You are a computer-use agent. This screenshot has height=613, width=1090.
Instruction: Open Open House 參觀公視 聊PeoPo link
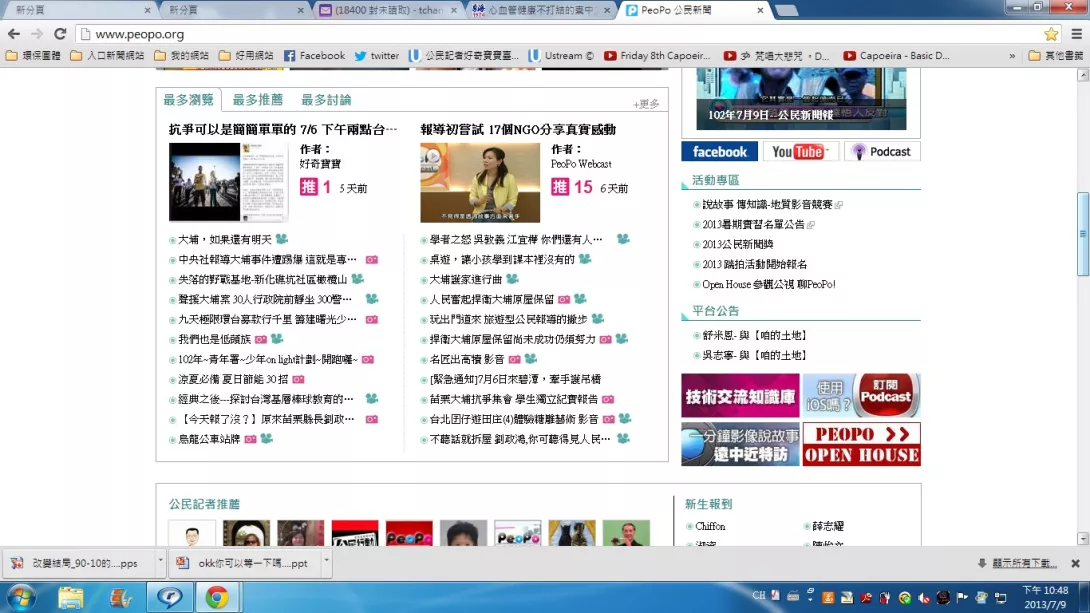768,284
